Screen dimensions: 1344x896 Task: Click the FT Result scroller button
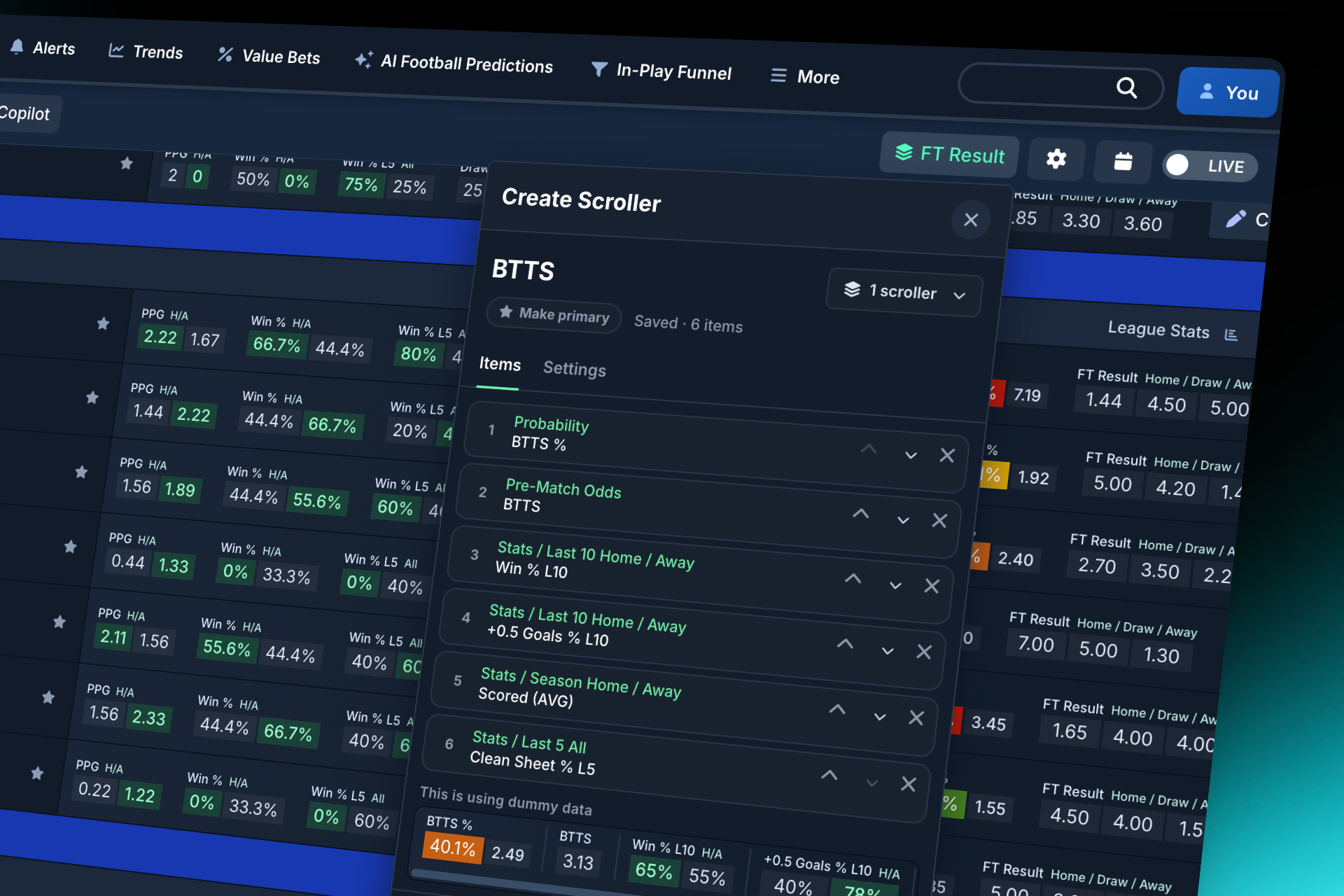[x=950, y=154]
